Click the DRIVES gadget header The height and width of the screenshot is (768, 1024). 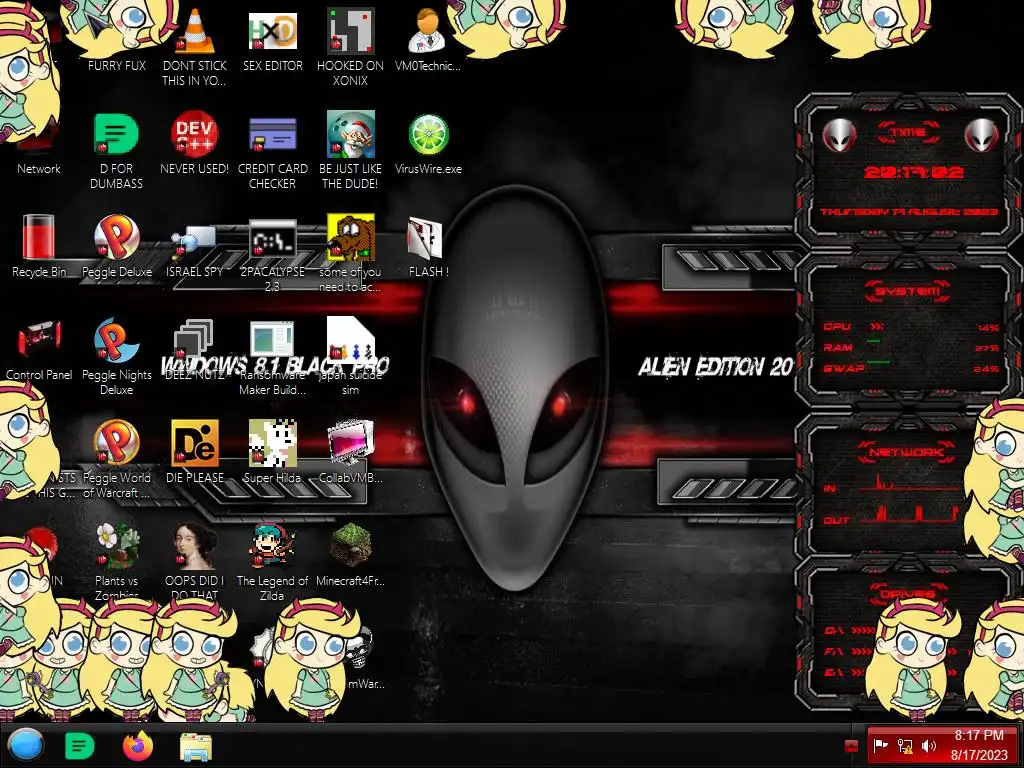click(908, 594)
